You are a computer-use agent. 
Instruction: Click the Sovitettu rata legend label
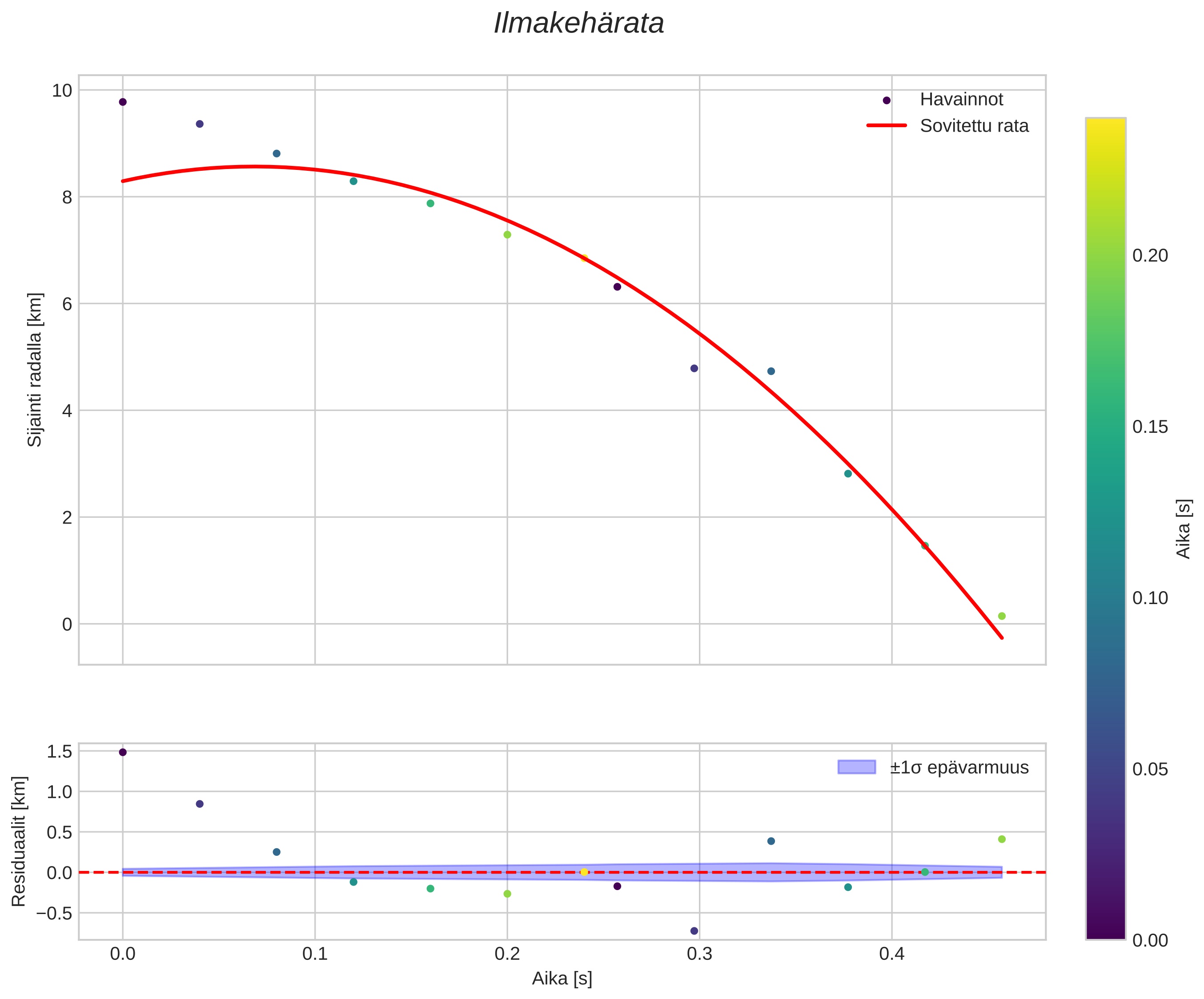(974, 126)
